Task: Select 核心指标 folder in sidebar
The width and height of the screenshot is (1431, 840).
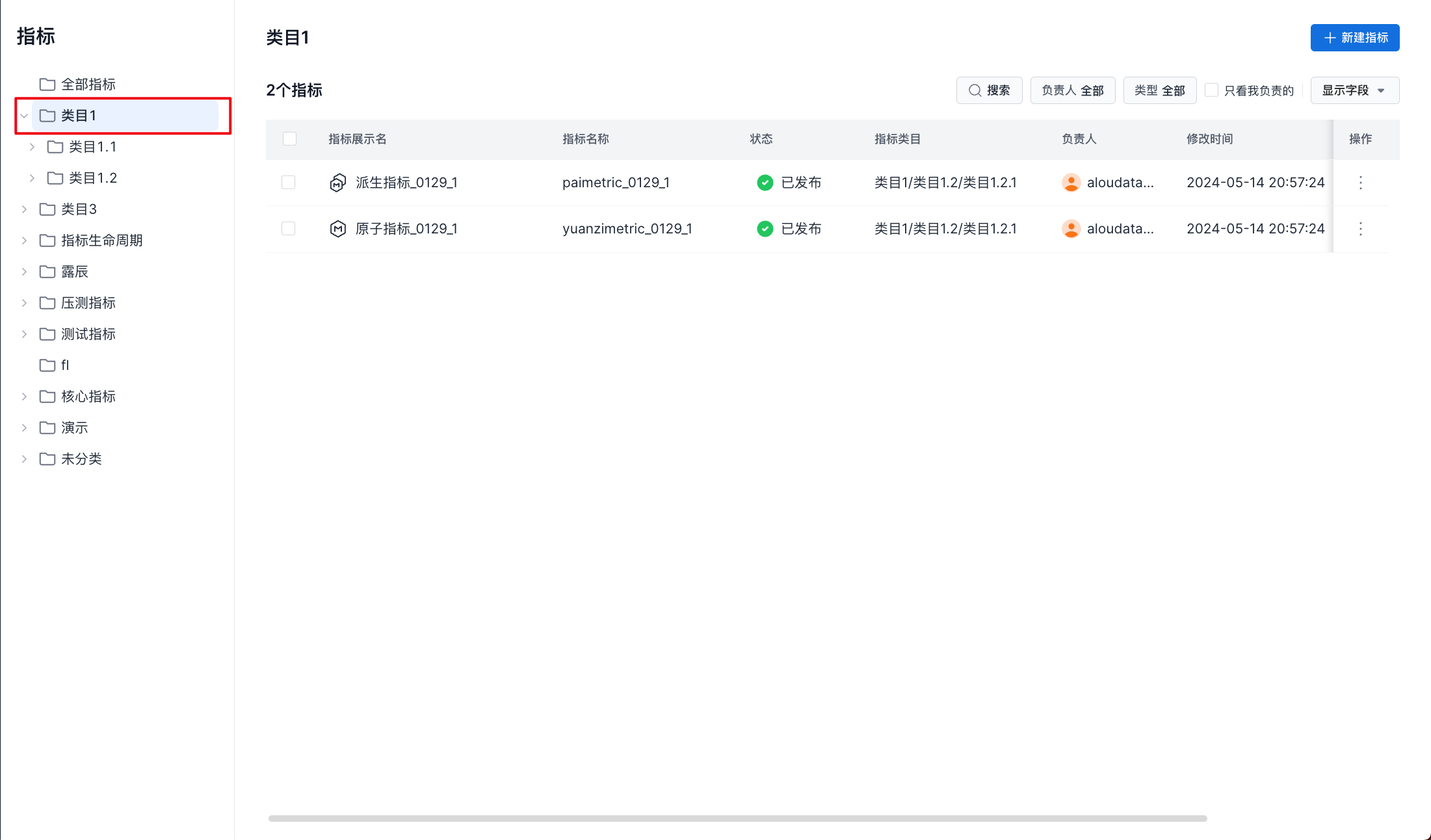Action: click(x=88, y=397)
